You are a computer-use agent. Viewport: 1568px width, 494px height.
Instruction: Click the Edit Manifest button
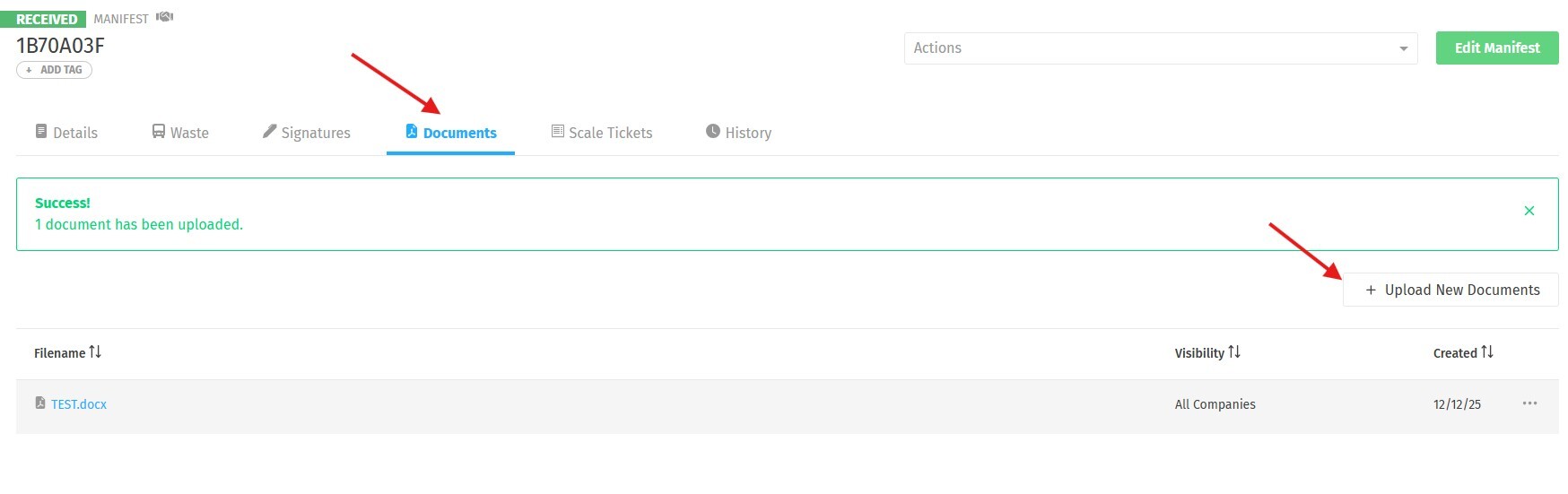pyautogui.click(x=1497, y=48)
